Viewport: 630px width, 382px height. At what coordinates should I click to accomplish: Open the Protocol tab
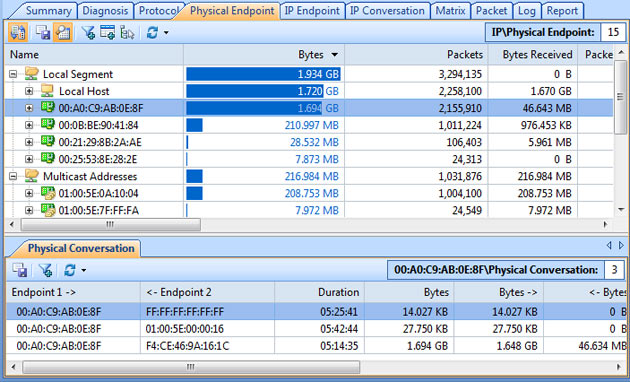[158, 11]
